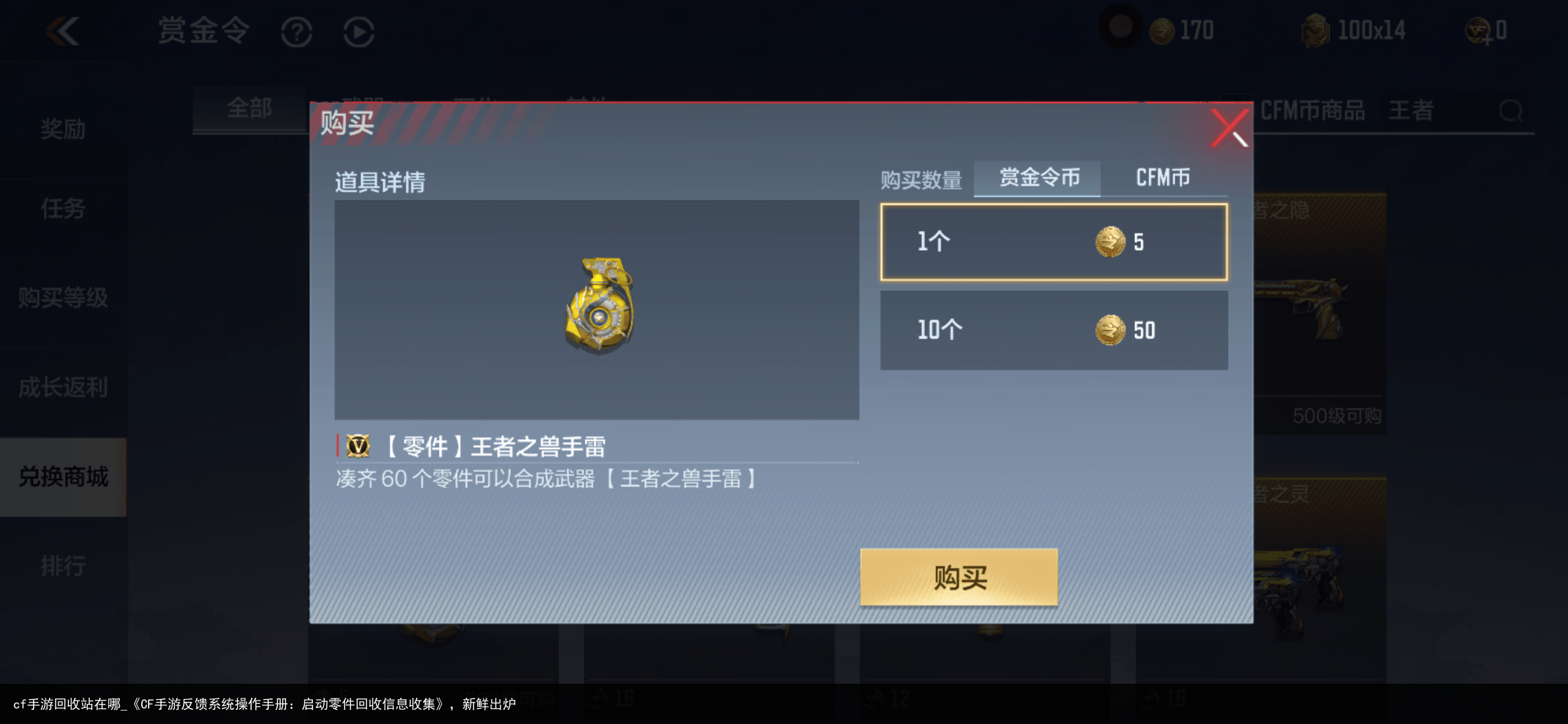Go to 奖励 in the sidebar
This screenshot has width=1568, height=724.
coord(63,129)
